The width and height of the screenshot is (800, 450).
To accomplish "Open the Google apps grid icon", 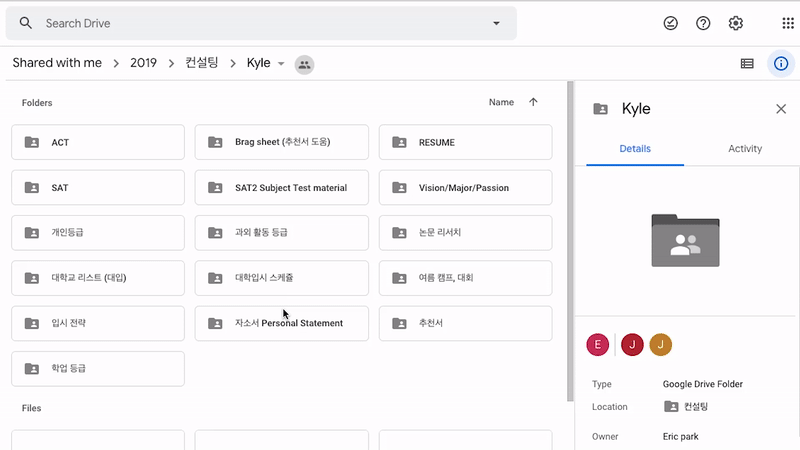I will (x=788, y=23).
